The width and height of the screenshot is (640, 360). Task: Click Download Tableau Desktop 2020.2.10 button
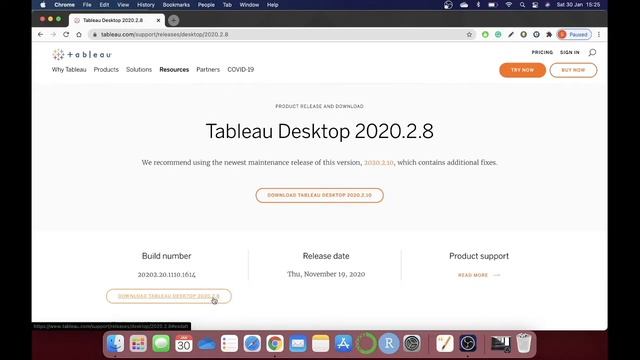click(320, 195)
